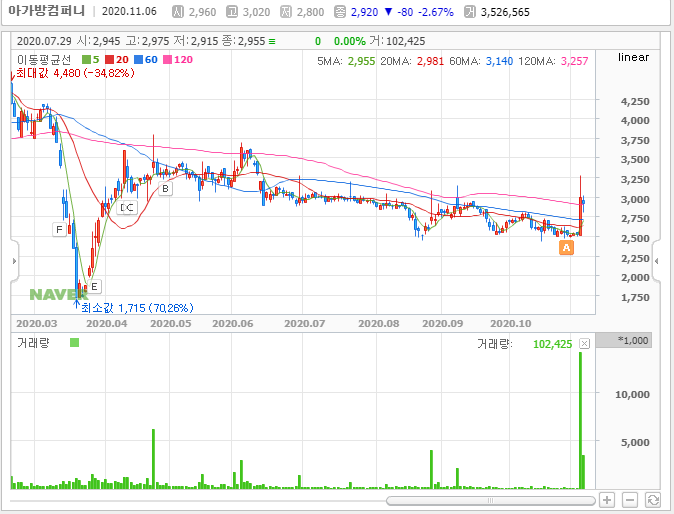Click the pink 120-day moving average swatch

coord(168,60)
